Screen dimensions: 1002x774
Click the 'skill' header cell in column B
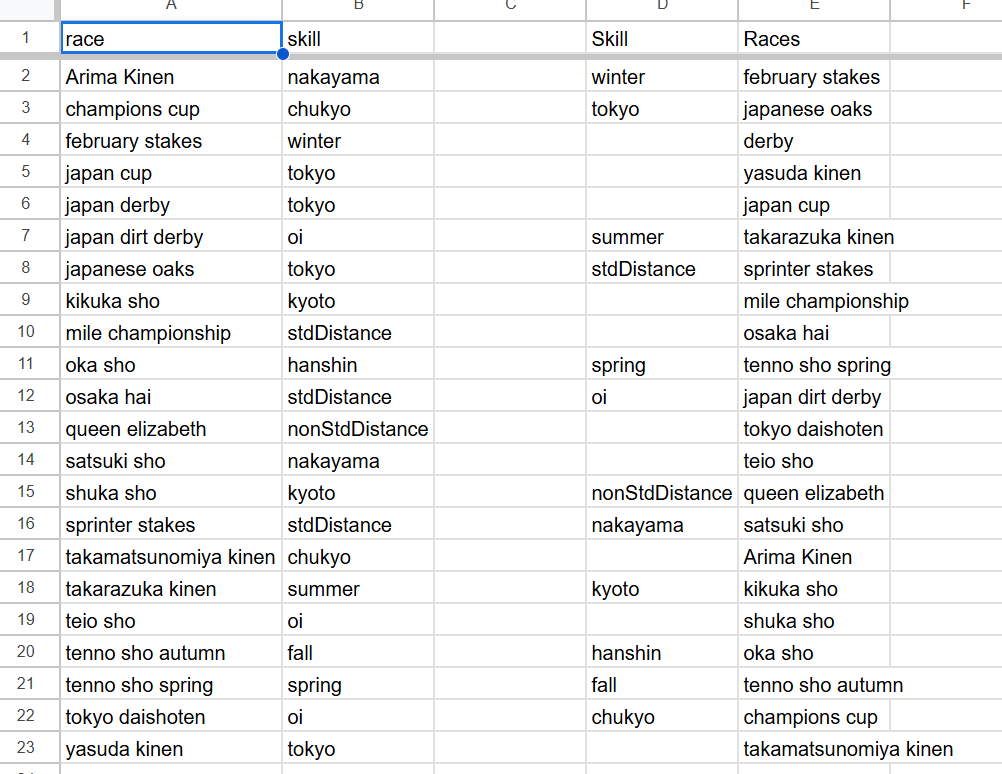[358, 38]
